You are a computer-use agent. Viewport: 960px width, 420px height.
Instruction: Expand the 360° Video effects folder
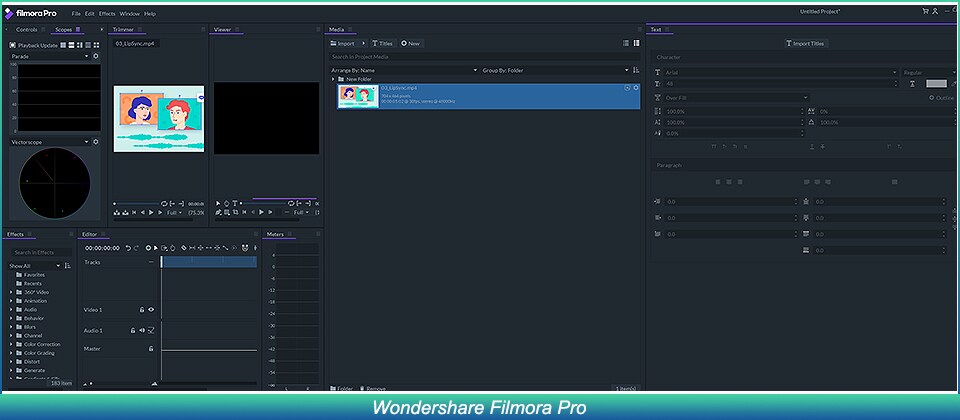pos(11,293)
